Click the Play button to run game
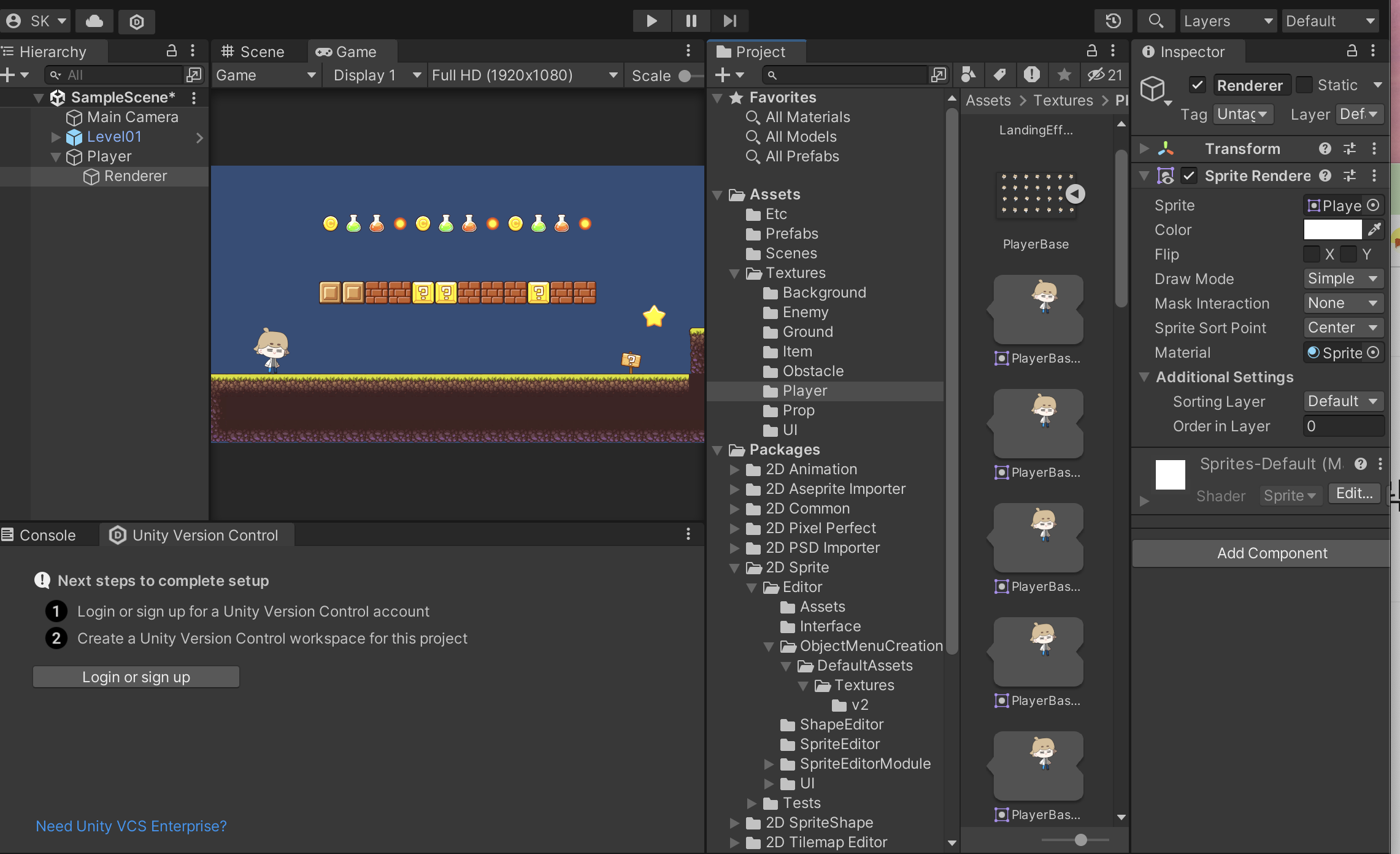The height and width of the screenshot is (854, 1400). [652, 21]
